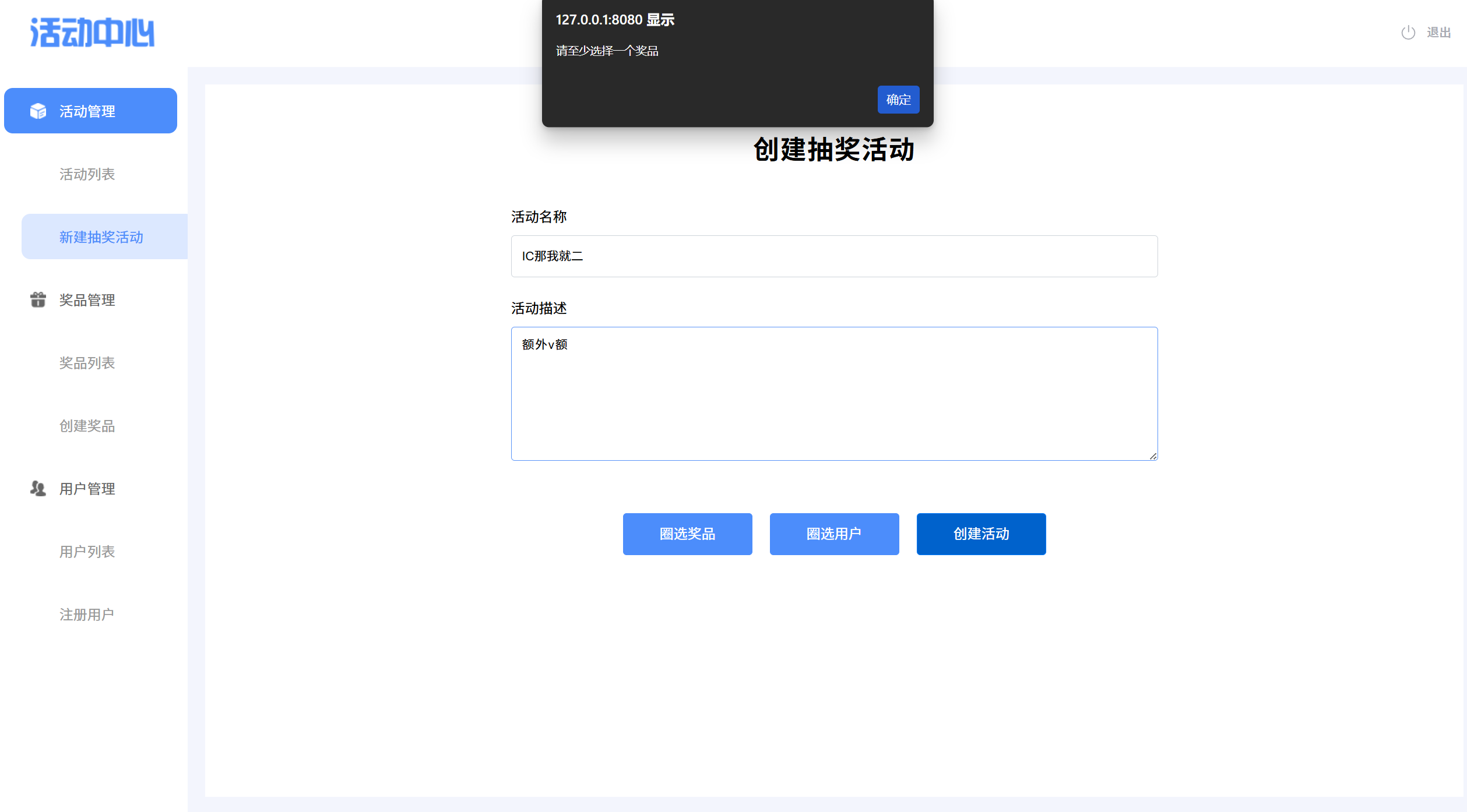The image size is (1467, 812).
Task: Focus the 活动名称 input field
Action: tap(834, 256)
